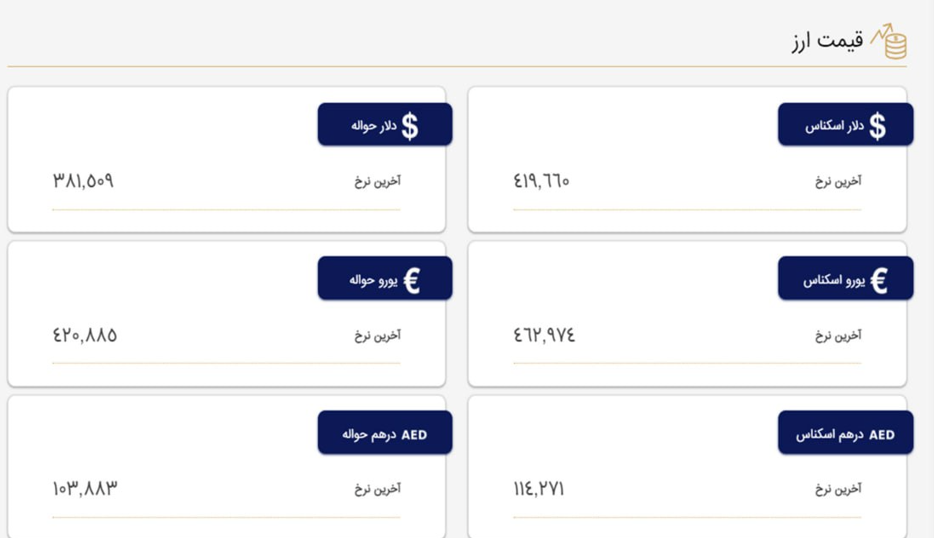Click the dollar transfer rate ۳۸۱,۵۰۹

[x=83, y=181]
